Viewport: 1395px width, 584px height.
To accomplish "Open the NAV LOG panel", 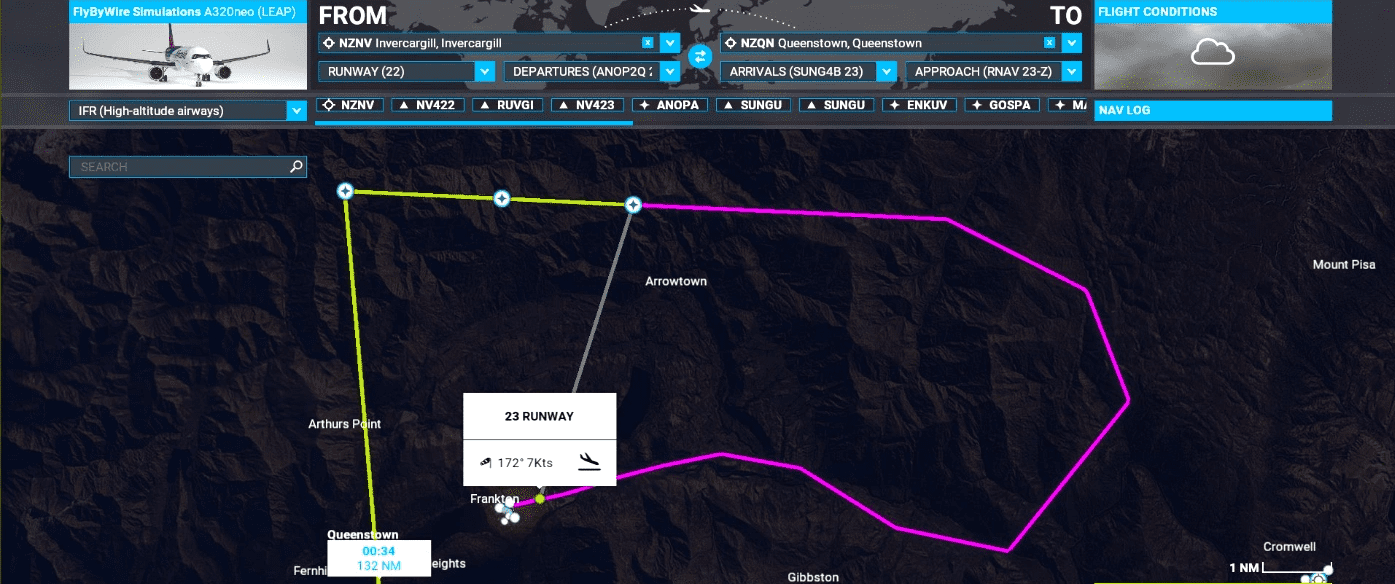I will coord(1213,111).
